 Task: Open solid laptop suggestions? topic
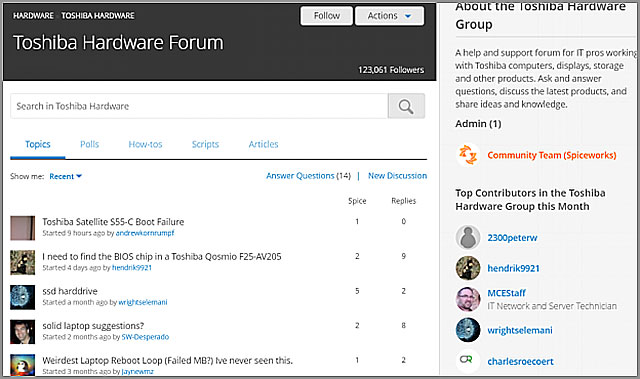pyautogui.click(x=93, y=326)
